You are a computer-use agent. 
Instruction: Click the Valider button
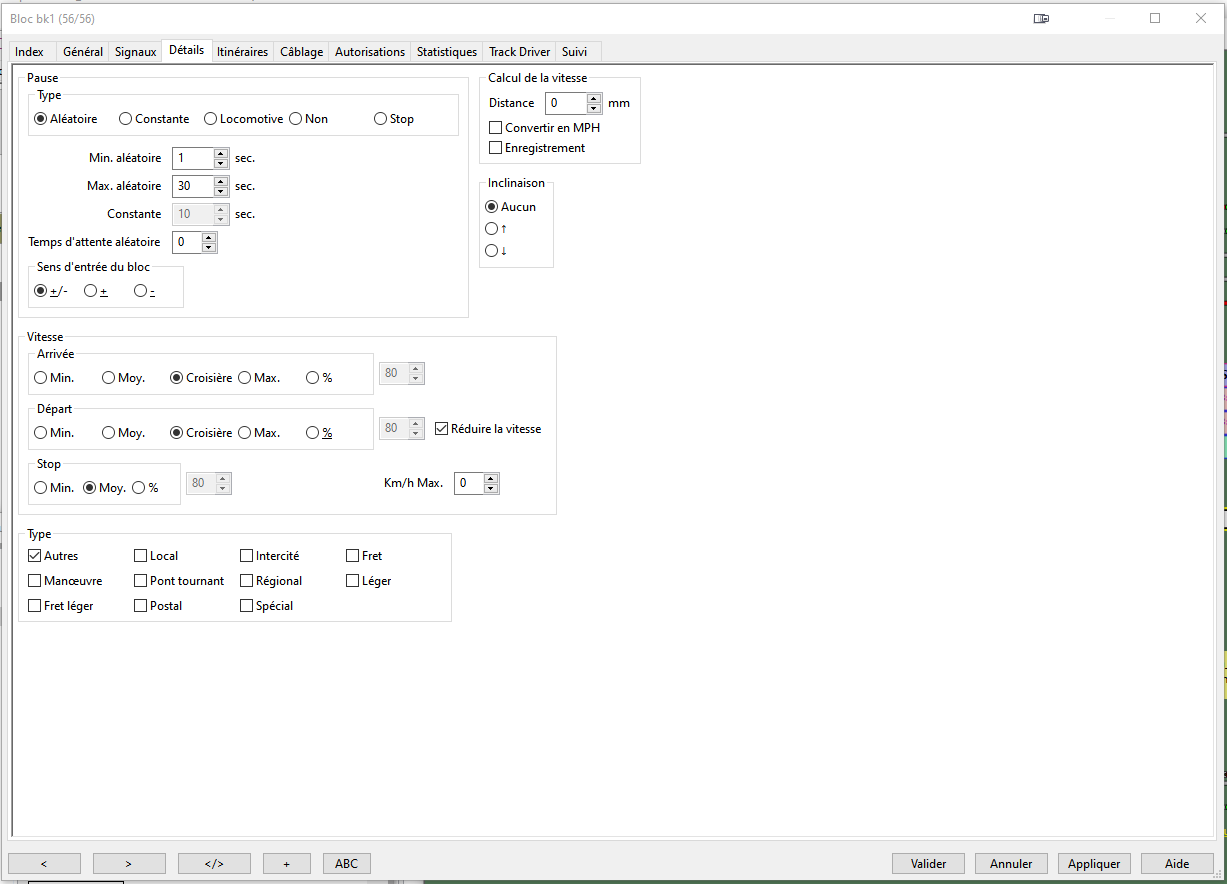928,864
